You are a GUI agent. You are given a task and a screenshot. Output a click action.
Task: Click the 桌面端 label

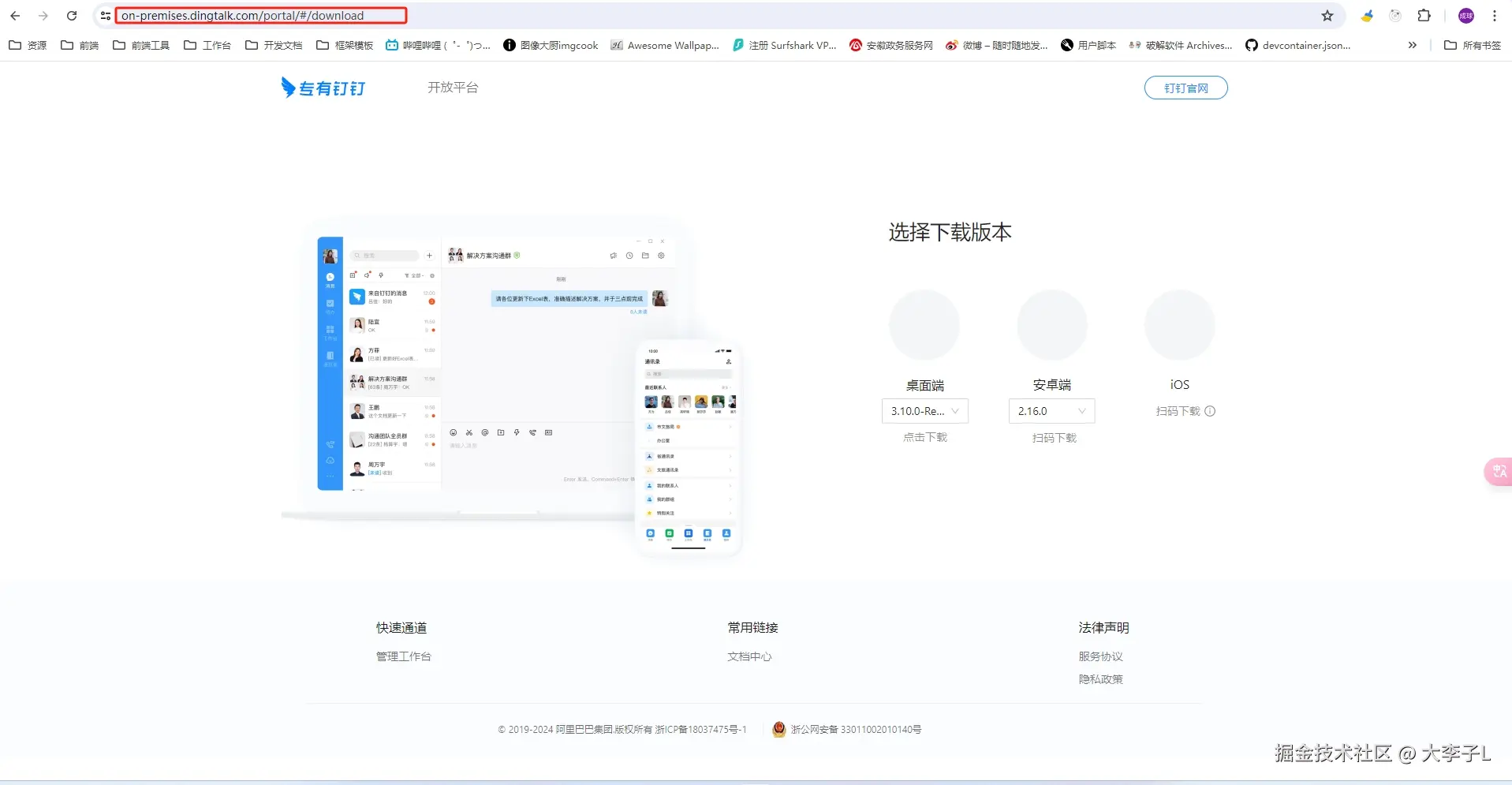(x=925, y=386)
